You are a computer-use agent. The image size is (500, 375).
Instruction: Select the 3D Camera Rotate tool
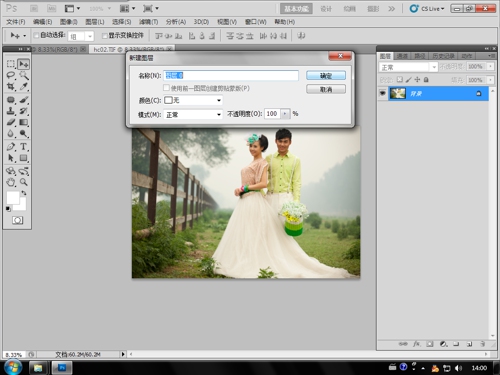(x=23, y=171)
